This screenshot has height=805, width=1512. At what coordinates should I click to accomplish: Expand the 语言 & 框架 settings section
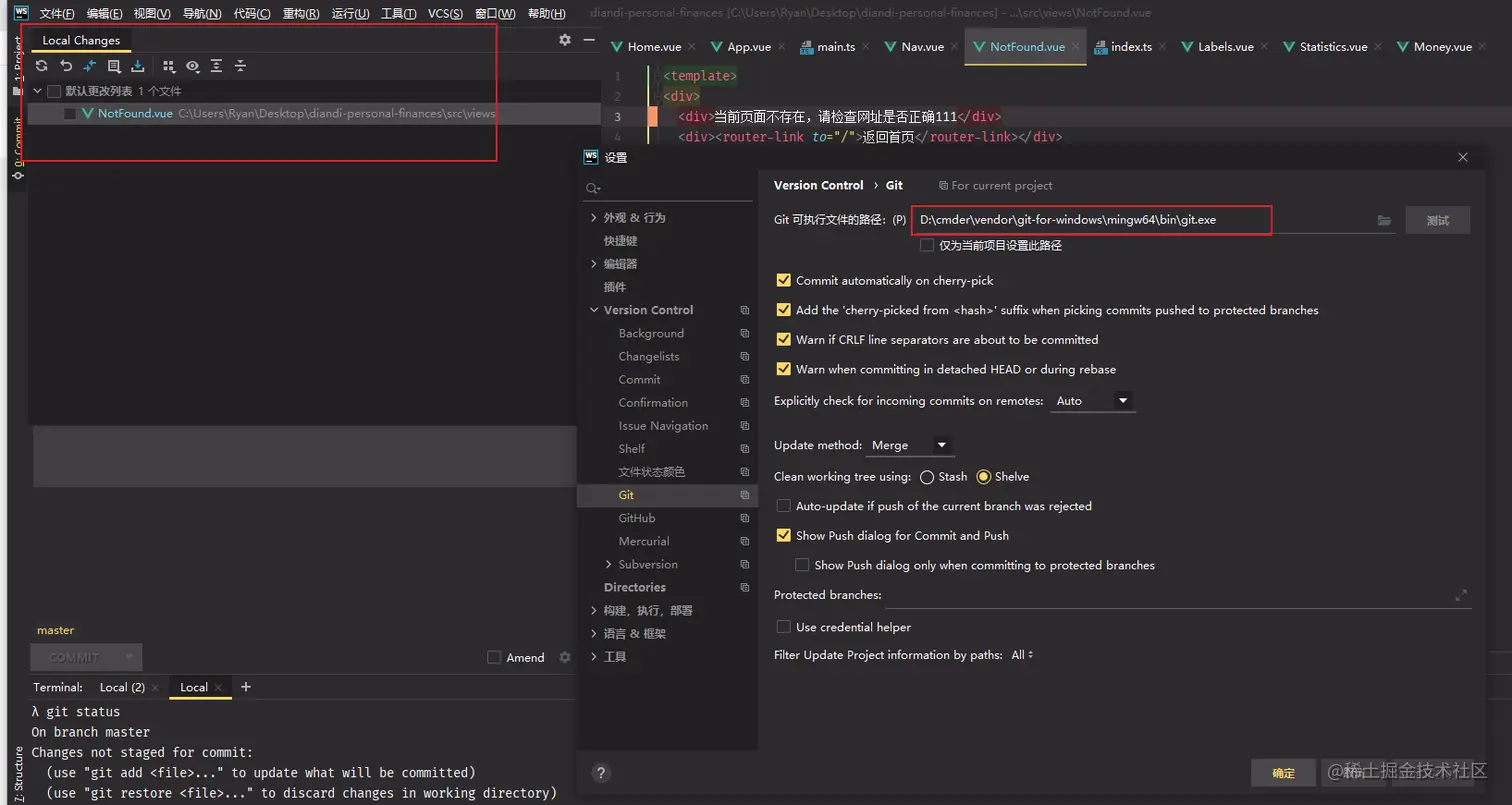595,633
